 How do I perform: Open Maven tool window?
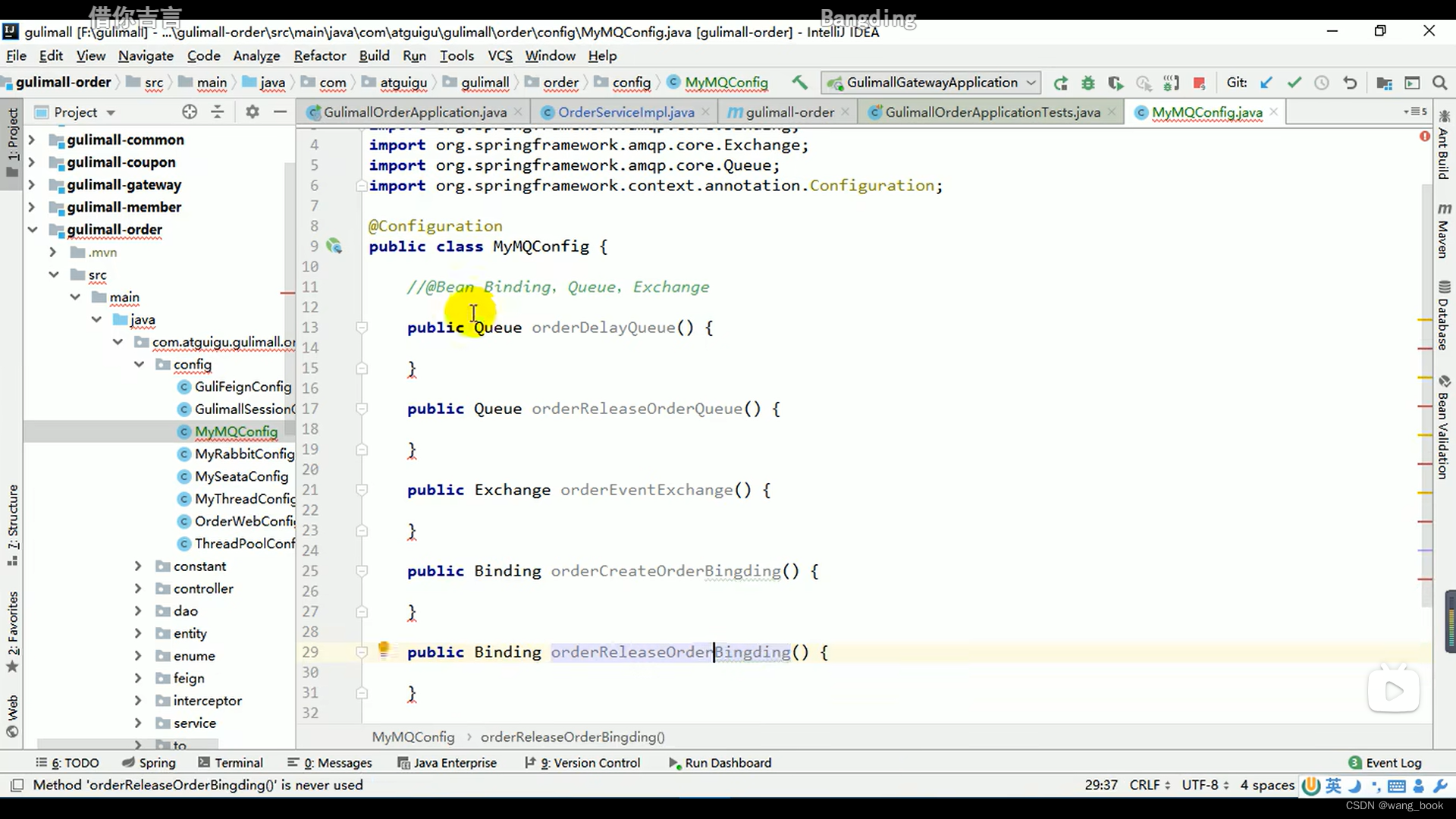1443,231
